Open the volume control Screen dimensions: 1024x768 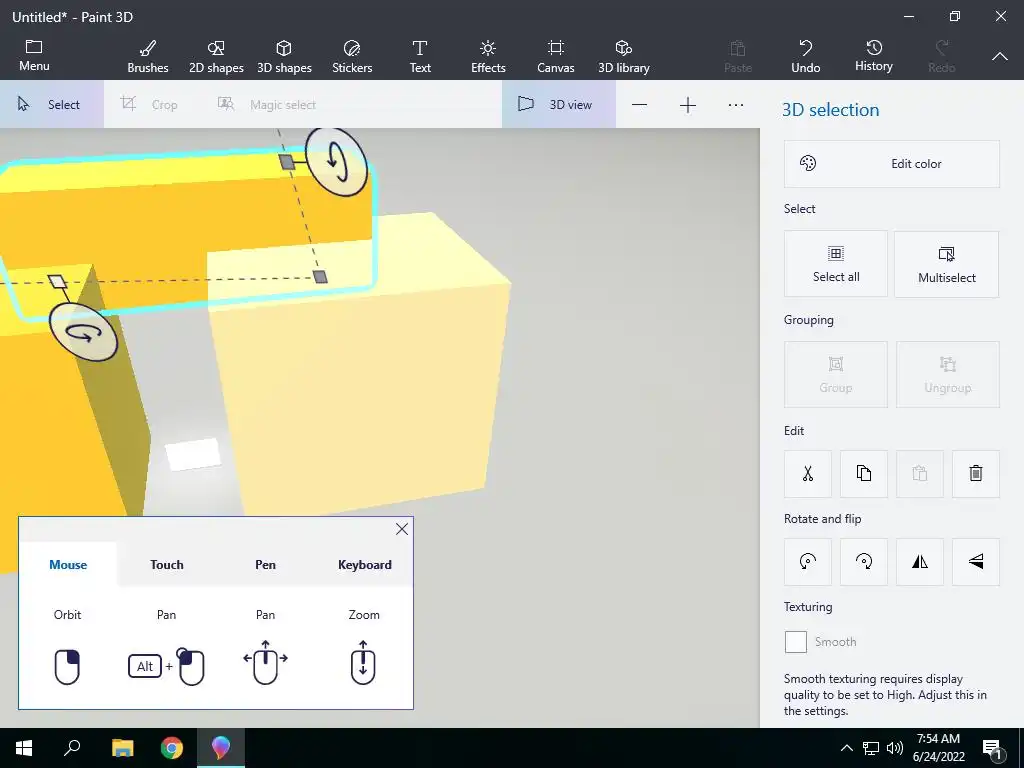(895, 748)
